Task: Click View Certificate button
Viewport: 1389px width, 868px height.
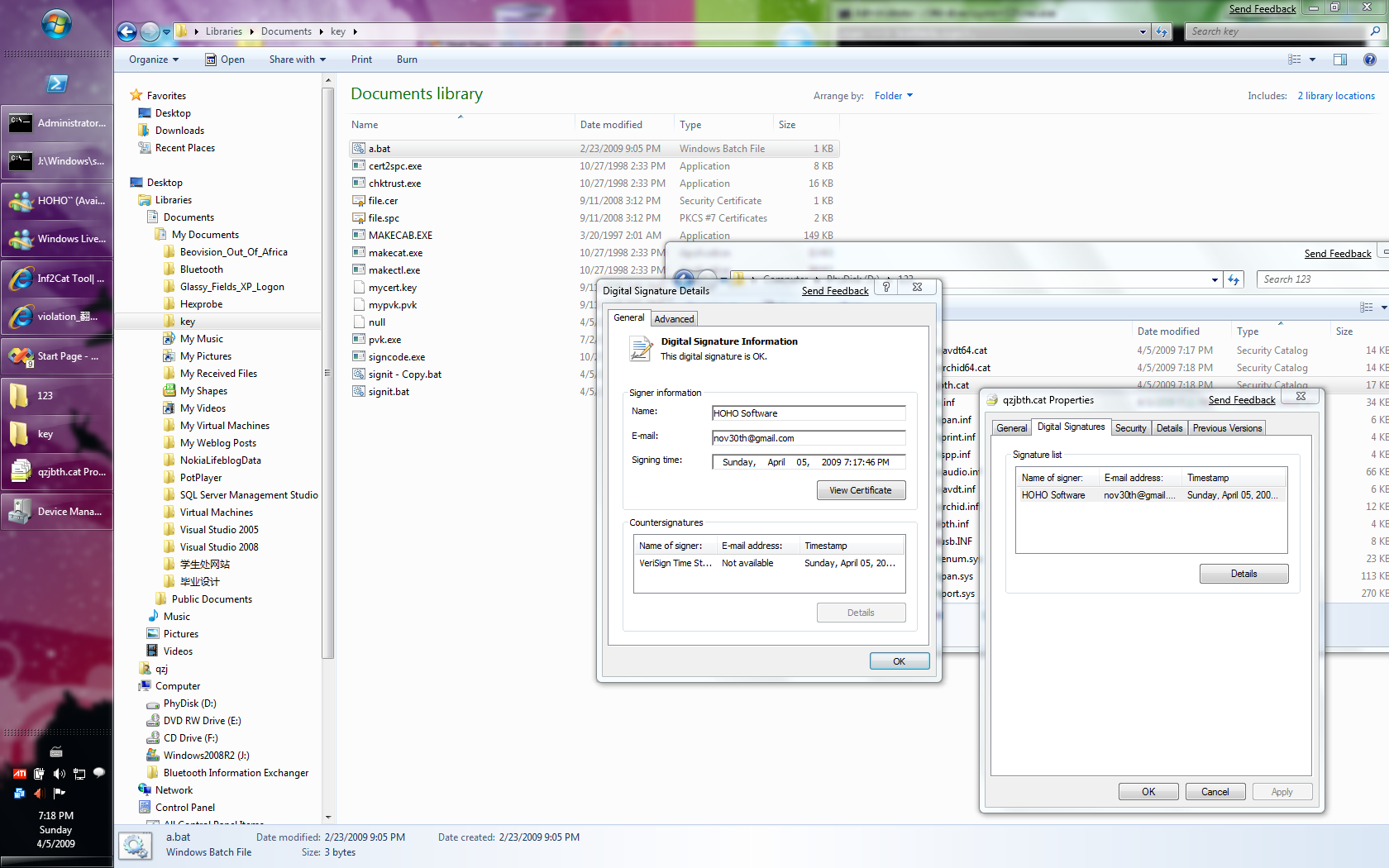Action: point(861,490)
